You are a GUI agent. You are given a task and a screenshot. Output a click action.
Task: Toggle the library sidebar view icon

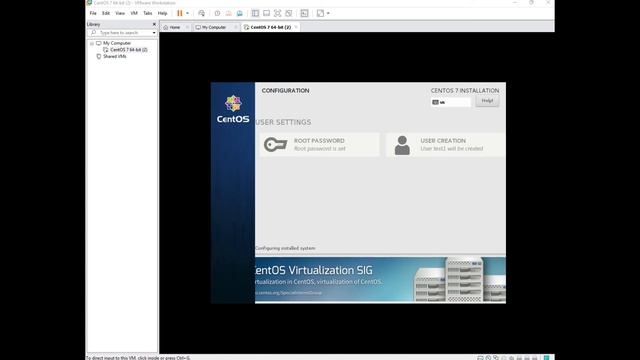pyautogui.click(x=255, y=13)
